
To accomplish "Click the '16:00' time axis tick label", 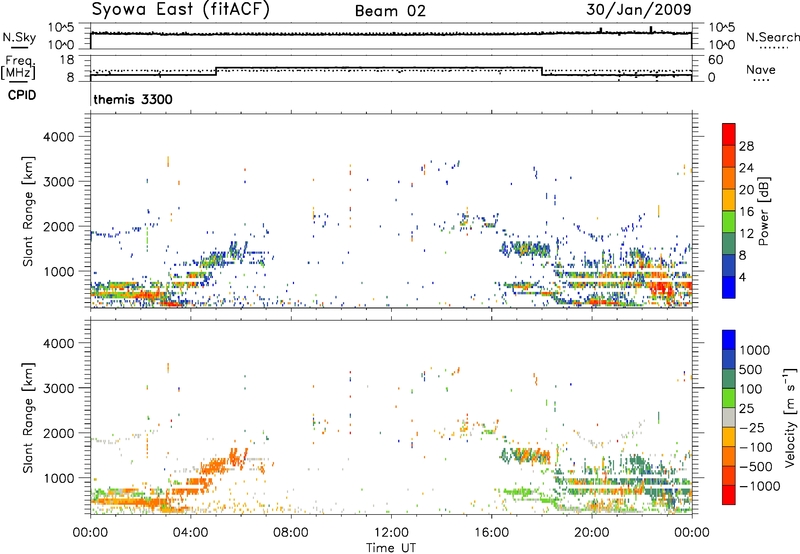I will (x=491, y=533).
